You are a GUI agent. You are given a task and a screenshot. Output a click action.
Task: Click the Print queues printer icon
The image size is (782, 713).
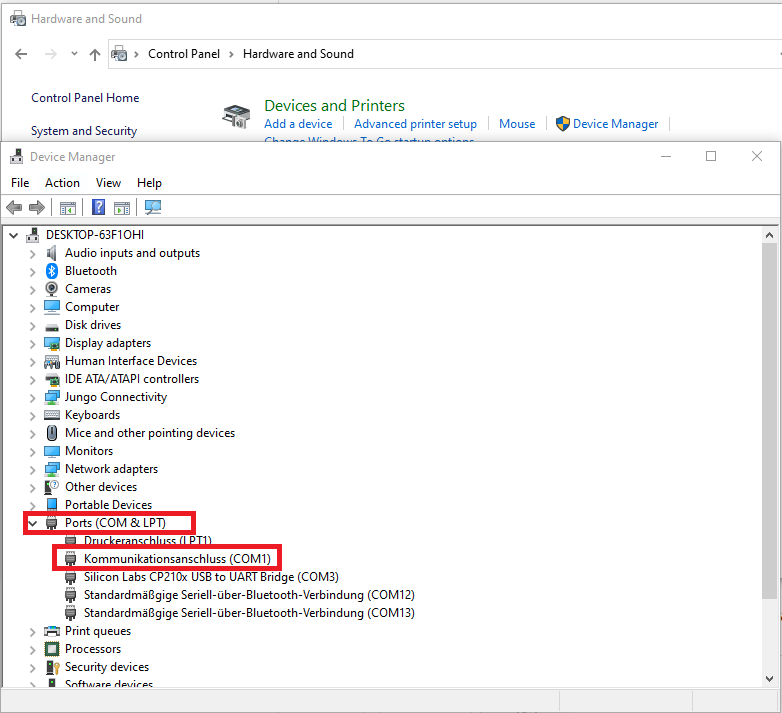[x=52, y=631]
